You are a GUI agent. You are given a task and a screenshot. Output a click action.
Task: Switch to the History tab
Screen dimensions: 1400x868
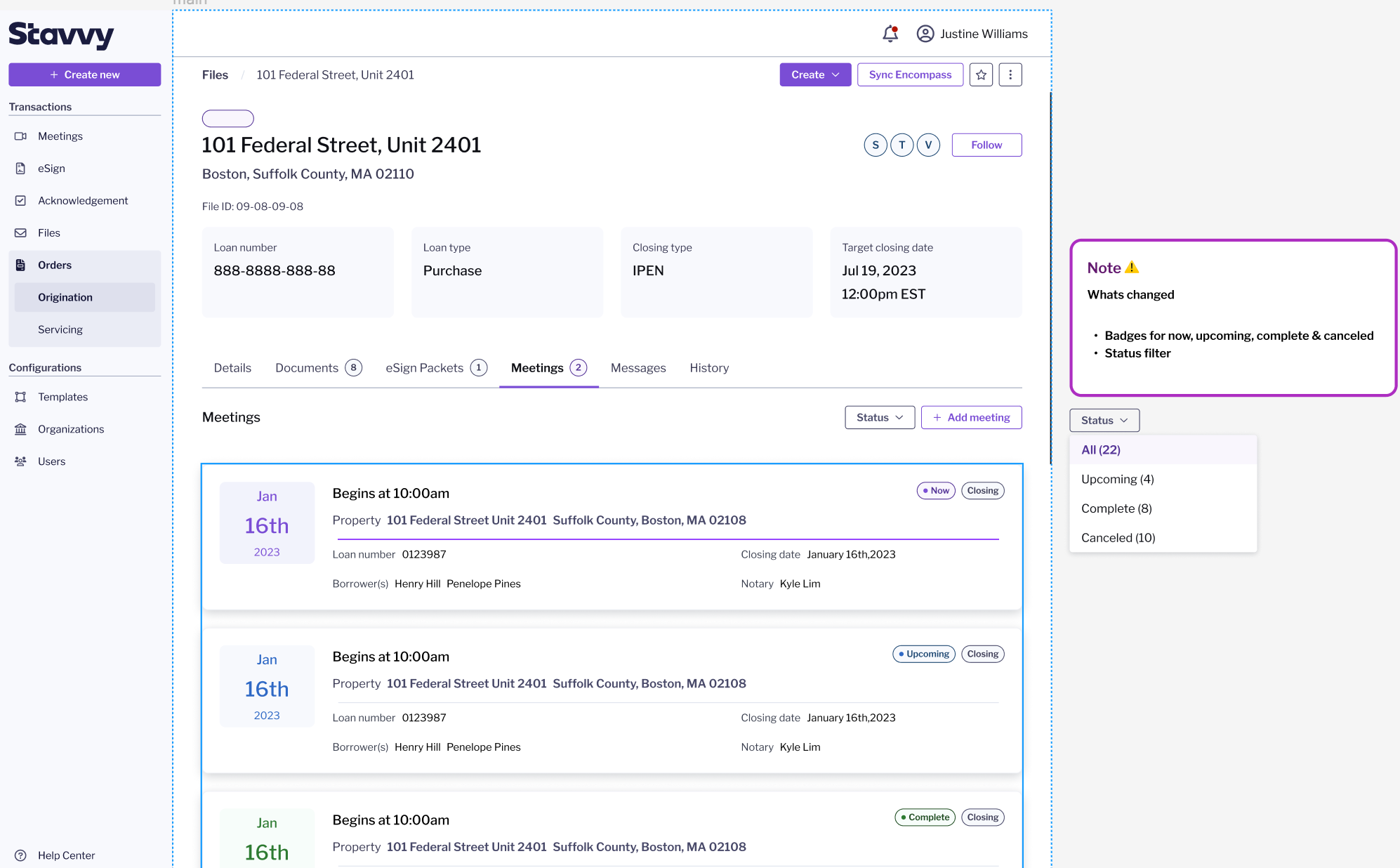pos(709,368)
